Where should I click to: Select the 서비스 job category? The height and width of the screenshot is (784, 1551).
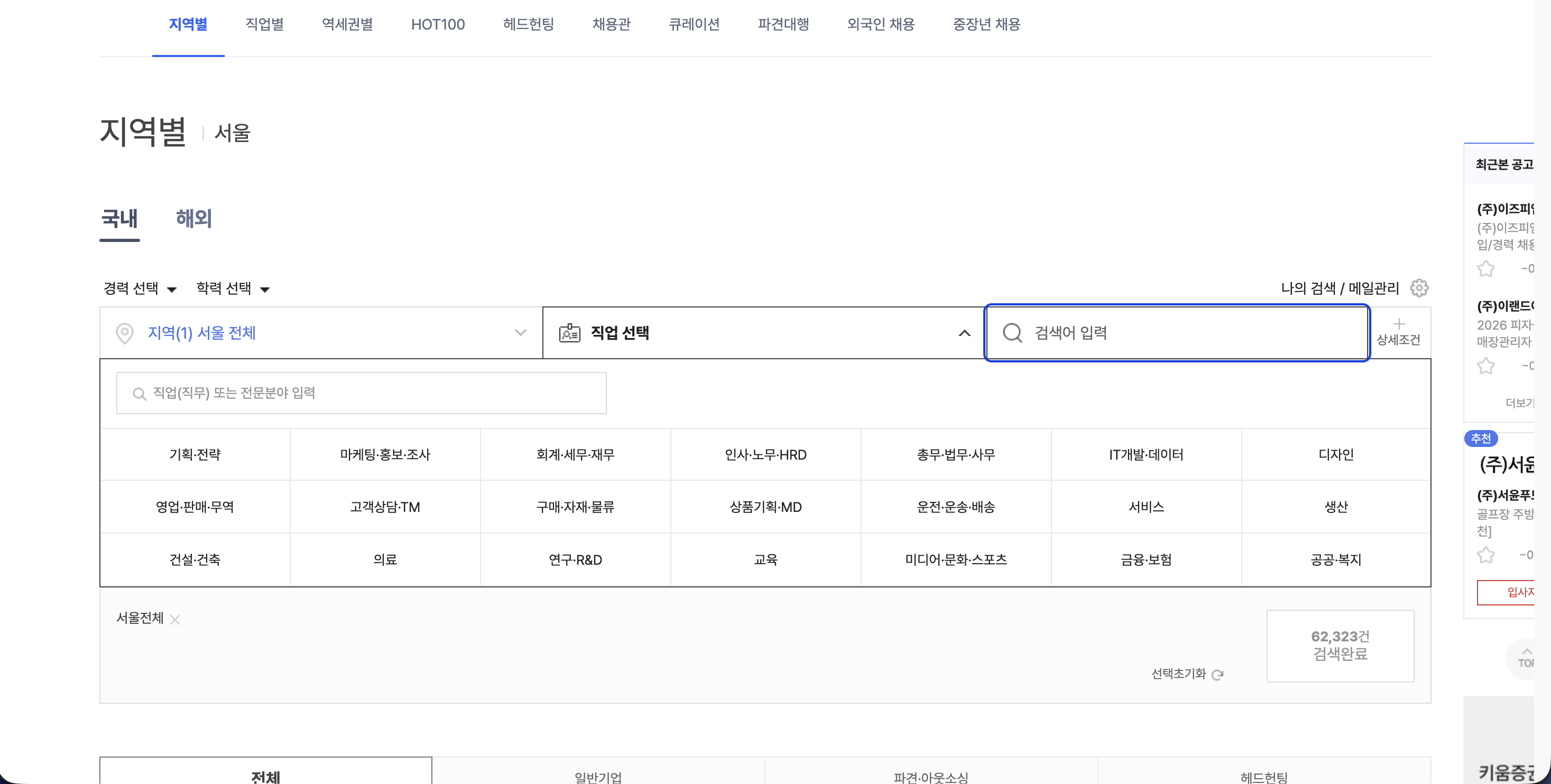tap(1146, 507)
